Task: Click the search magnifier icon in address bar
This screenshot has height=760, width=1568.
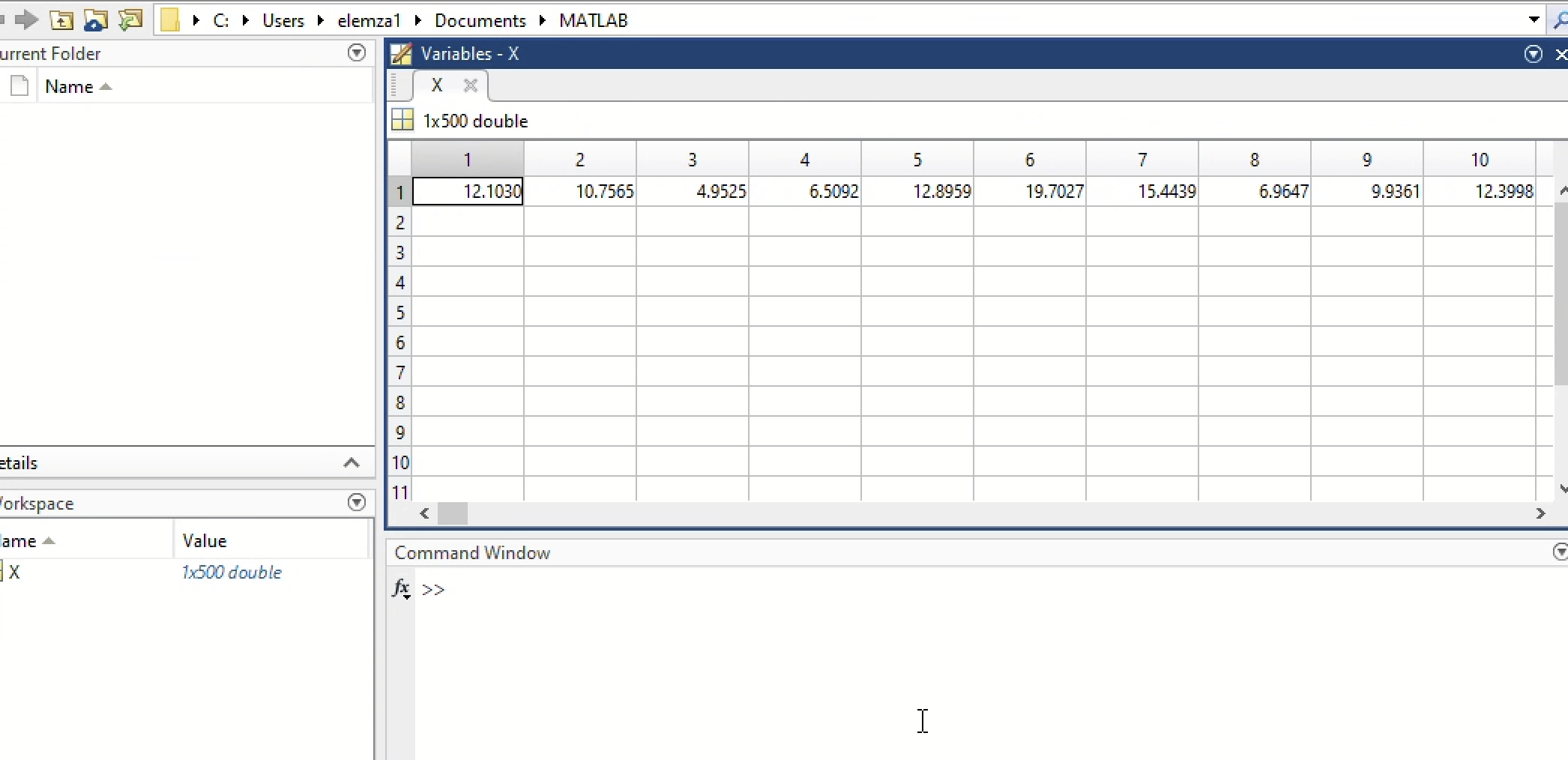Action: pyautogui.click(x=1560, y=20)
